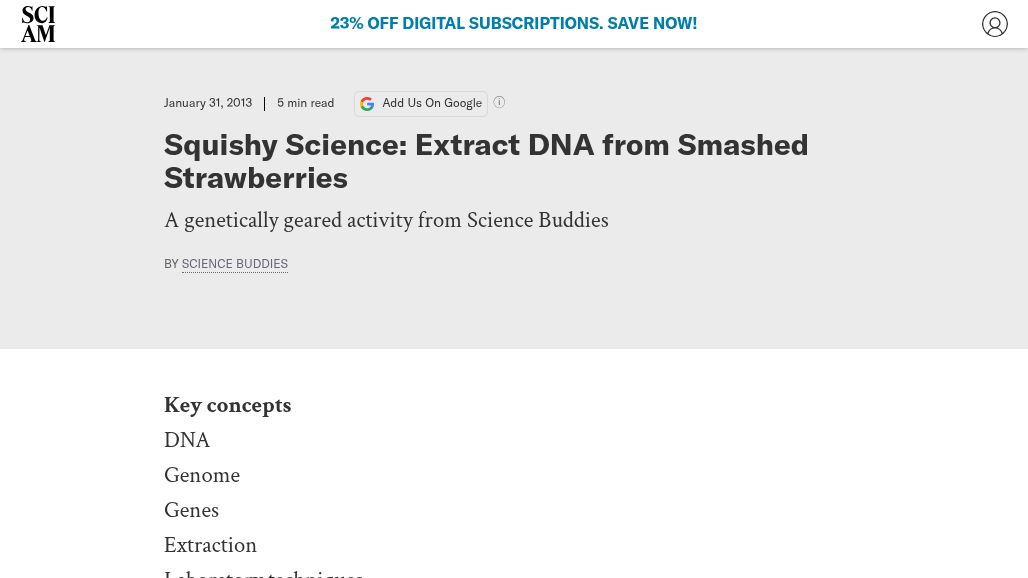The height and width of the screenshot is (578, 1028).
Task: Select the DNA key concept link
Action: tap(187, 440)
